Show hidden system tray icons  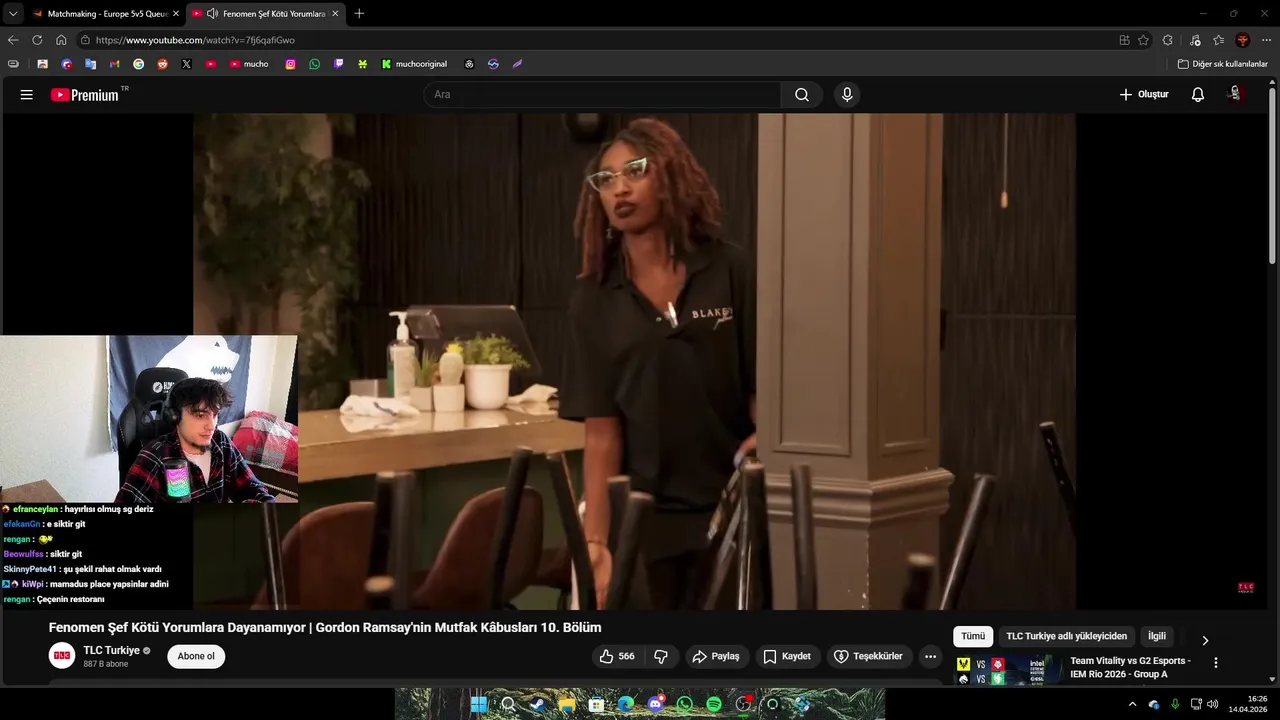[1132, 704]
